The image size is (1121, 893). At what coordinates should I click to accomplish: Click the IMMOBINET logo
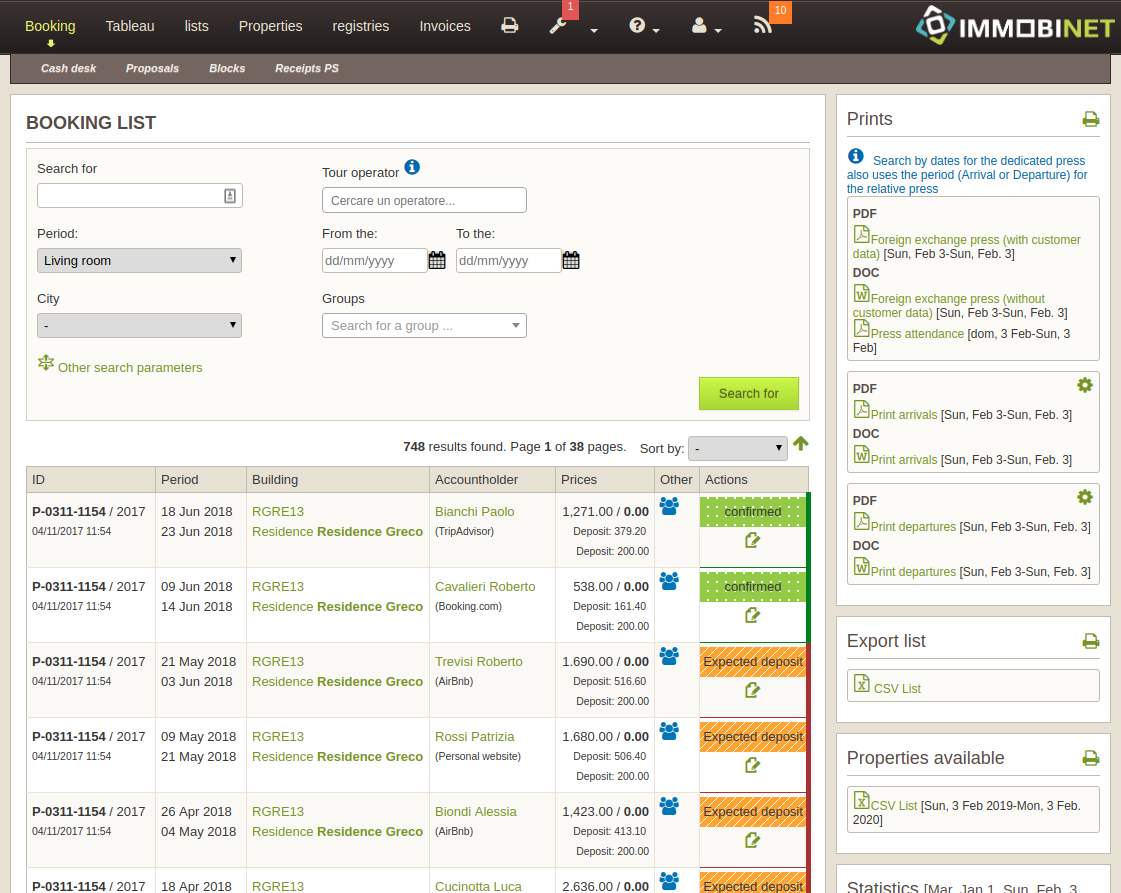tap(1015, 26)
